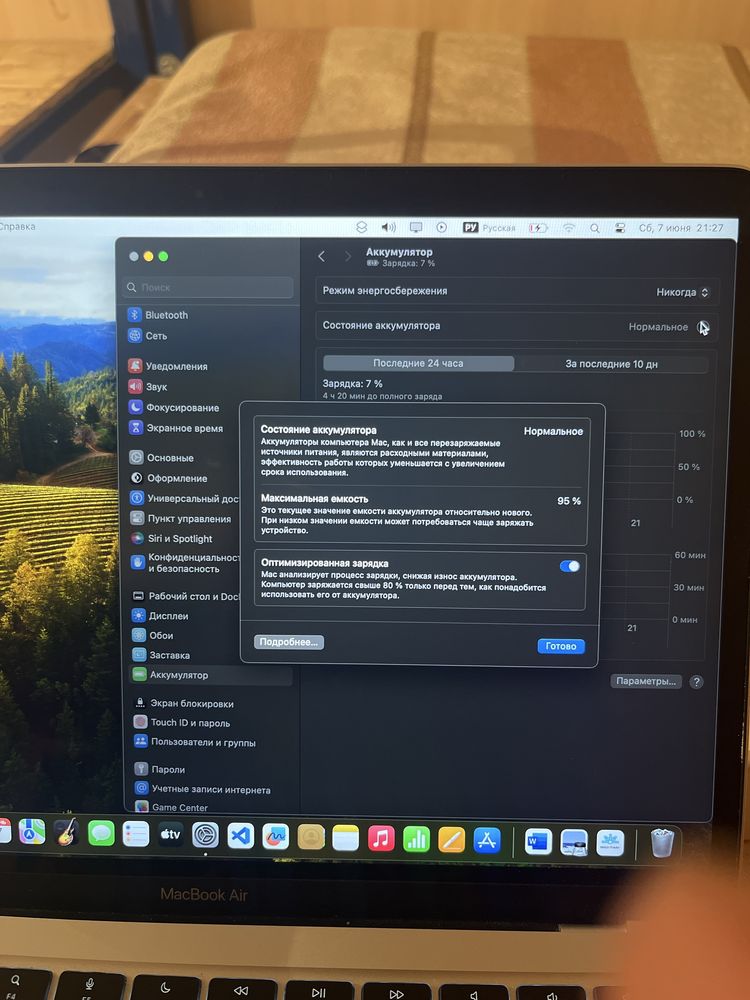Select Рабочий стол и Dock item

(186, 596)
